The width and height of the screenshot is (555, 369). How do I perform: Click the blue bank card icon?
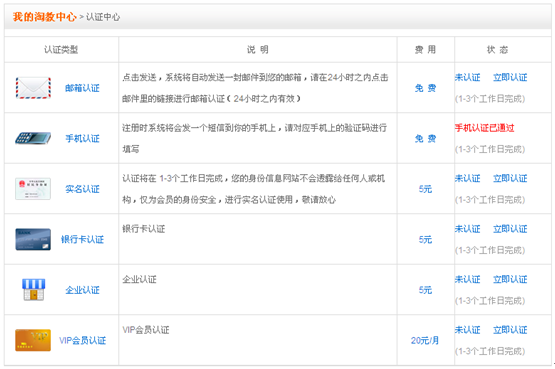click(x=33, y=239)
